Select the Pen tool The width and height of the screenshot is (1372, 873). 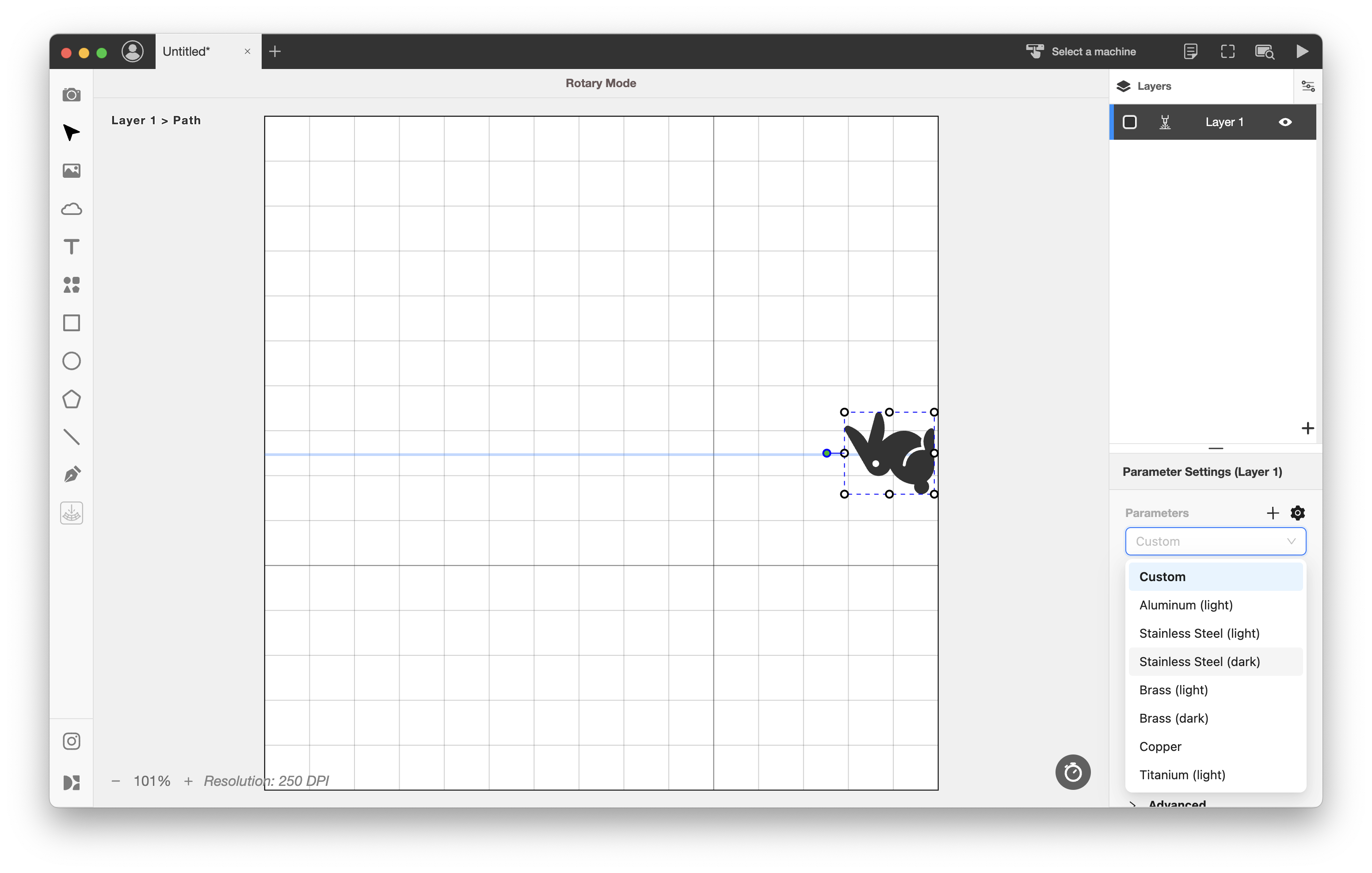tap(71, 475)
